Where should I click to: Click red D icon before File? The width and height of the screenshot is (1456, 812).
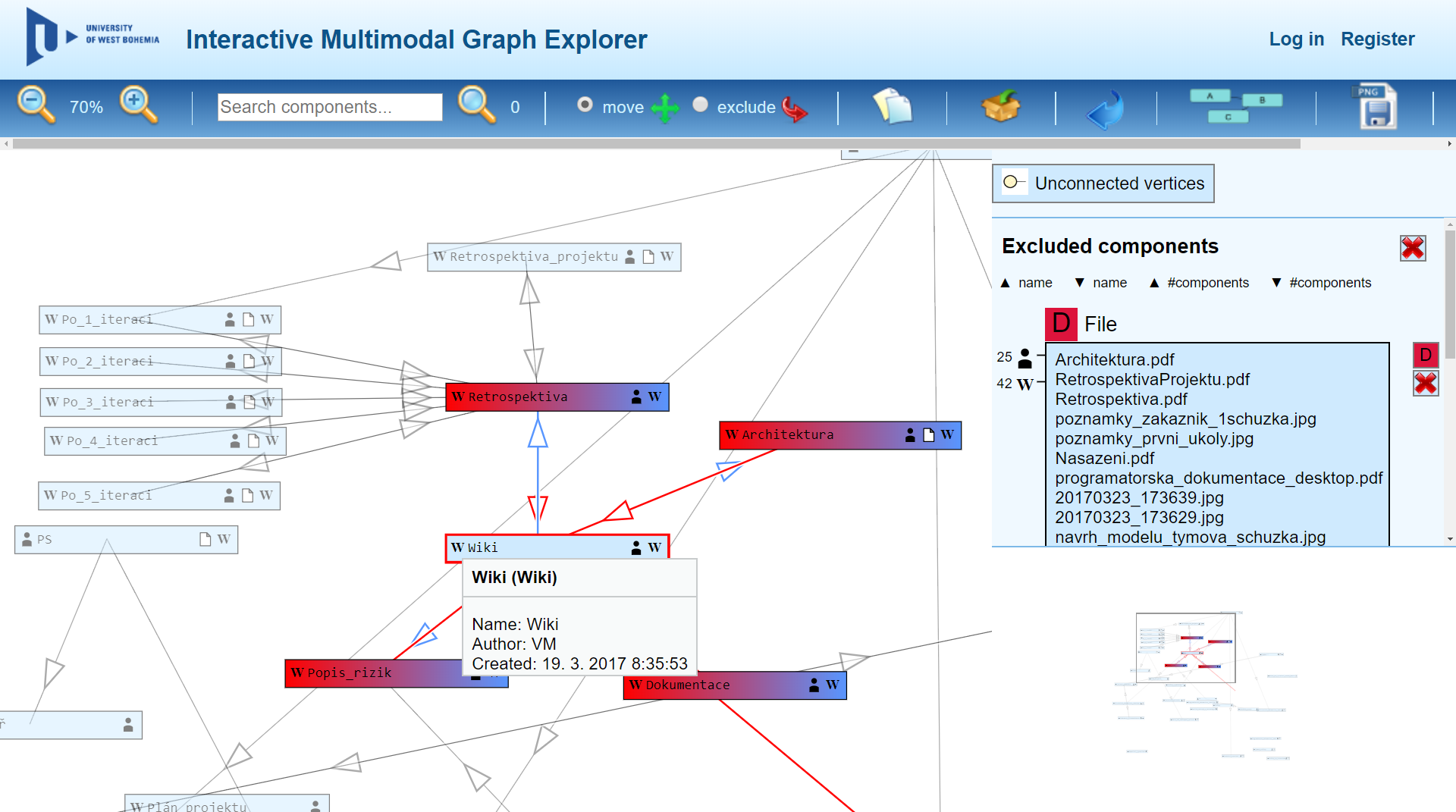1061,324
